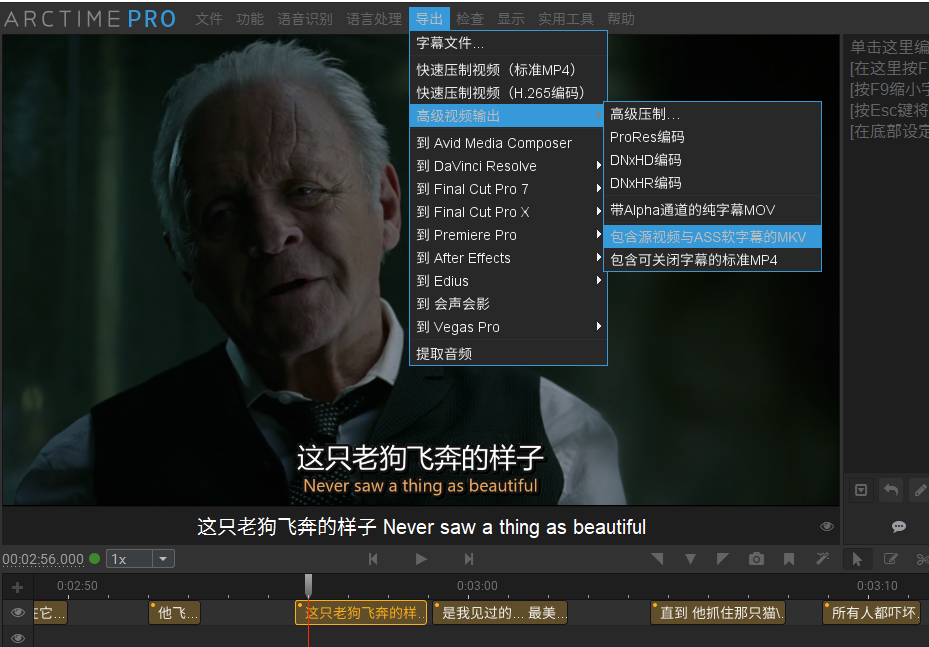Image resolution: width=929 pixels, height=647 pixels.
Task: Select ProRes编码 in the submenu
Action: pyautogui.click(x=712, y=137)
